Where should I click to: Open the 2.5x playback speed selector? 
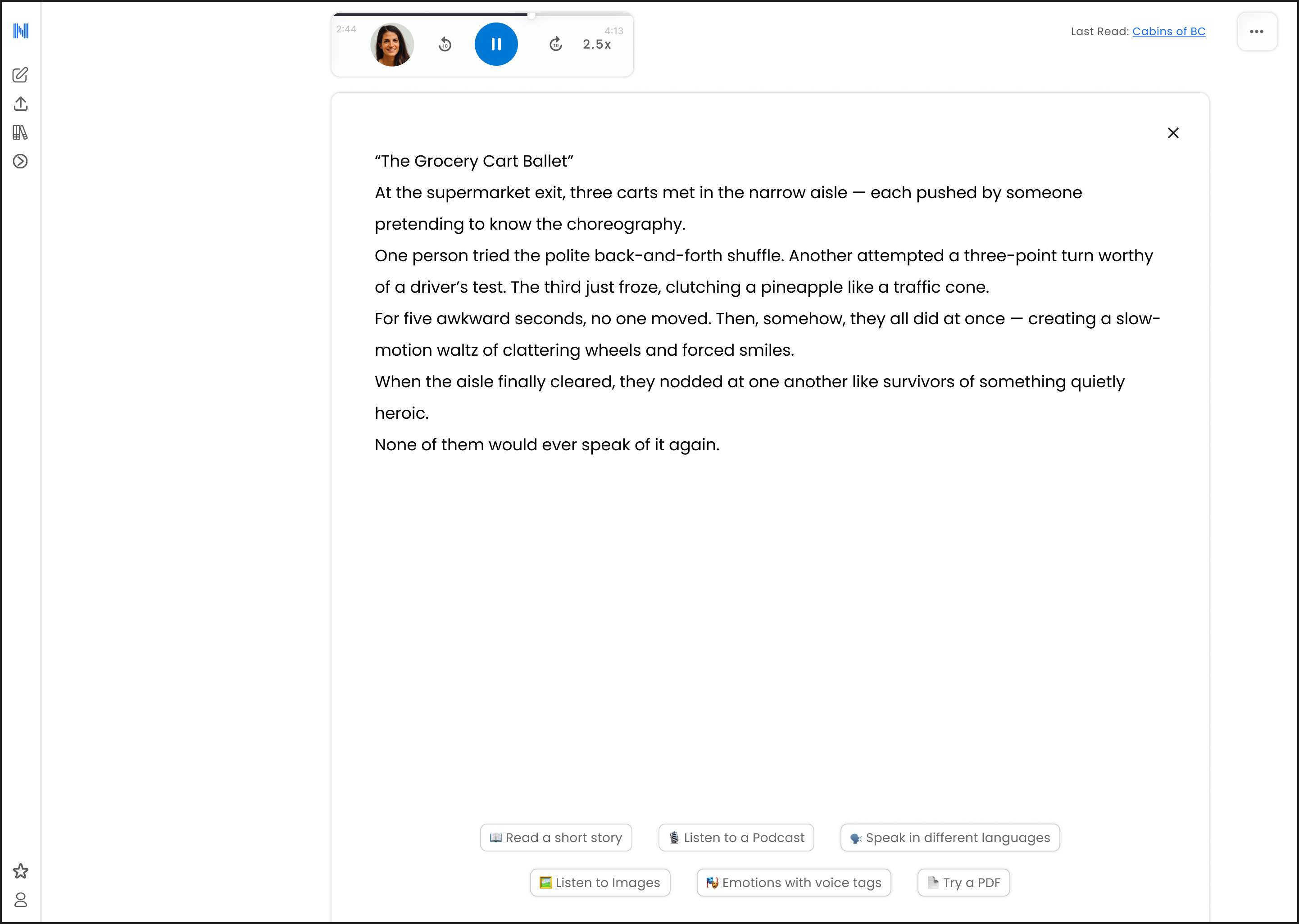[596, 45]
